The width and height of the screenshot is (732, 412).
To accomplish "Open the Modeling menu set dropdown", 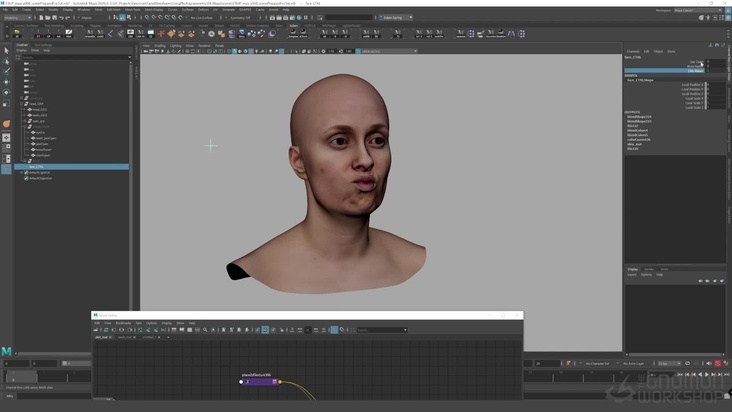I will [17, 18].
